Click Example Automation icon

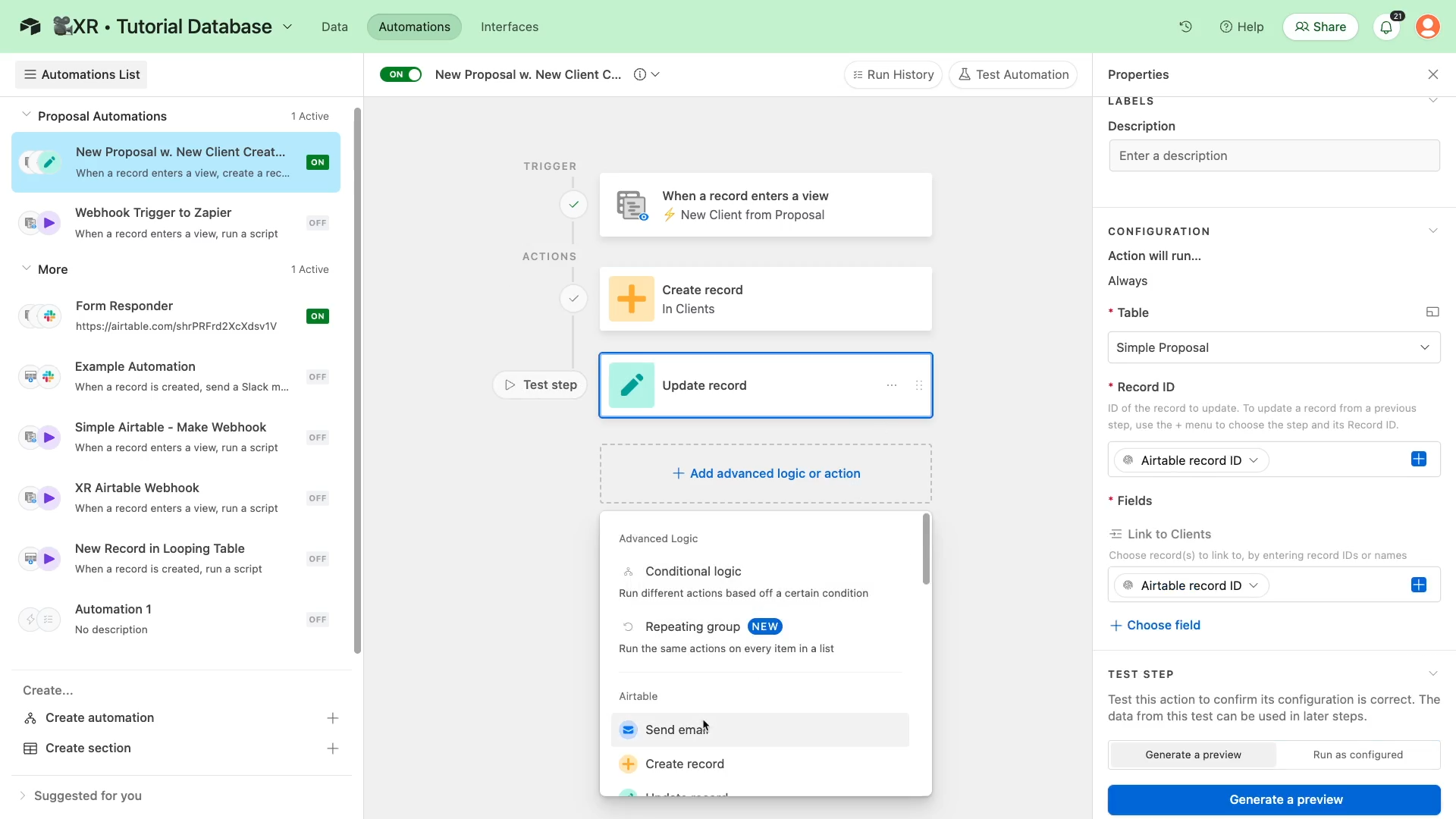pos(39,377)
